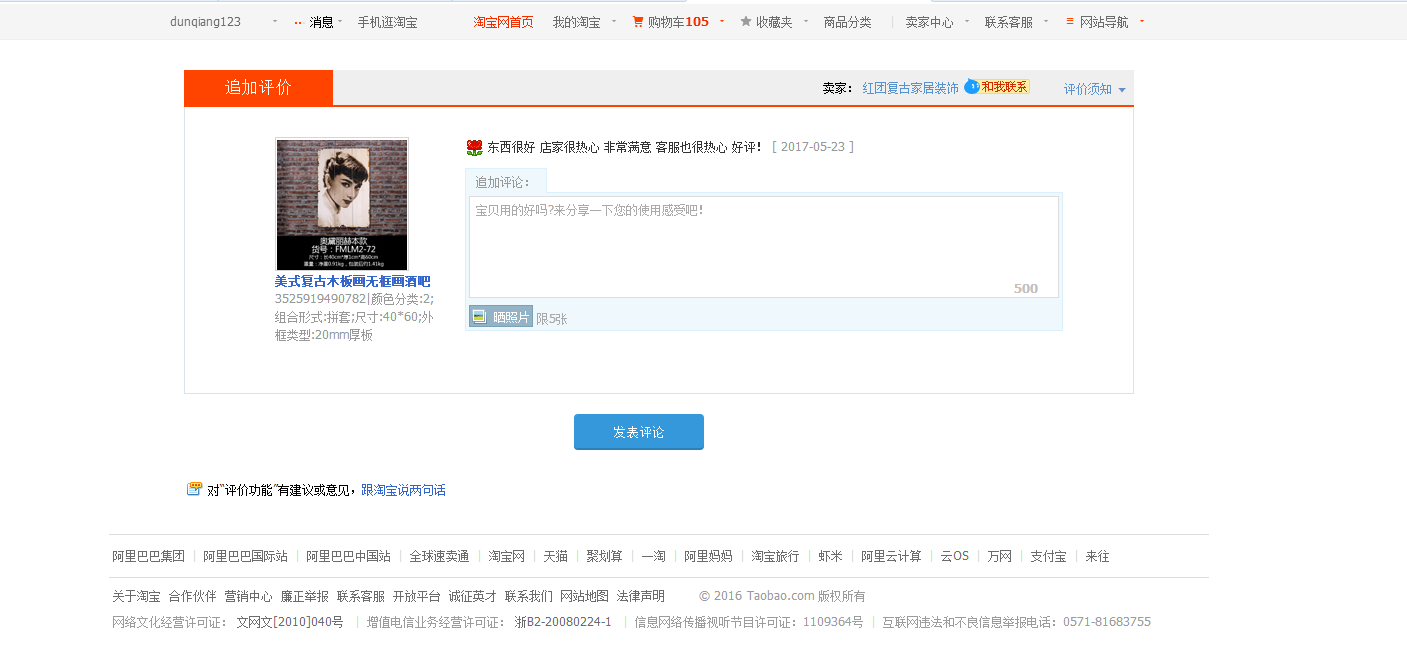Click into the 追加评论 review text box
Image resolution: width=1407 pixels, height=648 pixels.
(x=763, y=246)
